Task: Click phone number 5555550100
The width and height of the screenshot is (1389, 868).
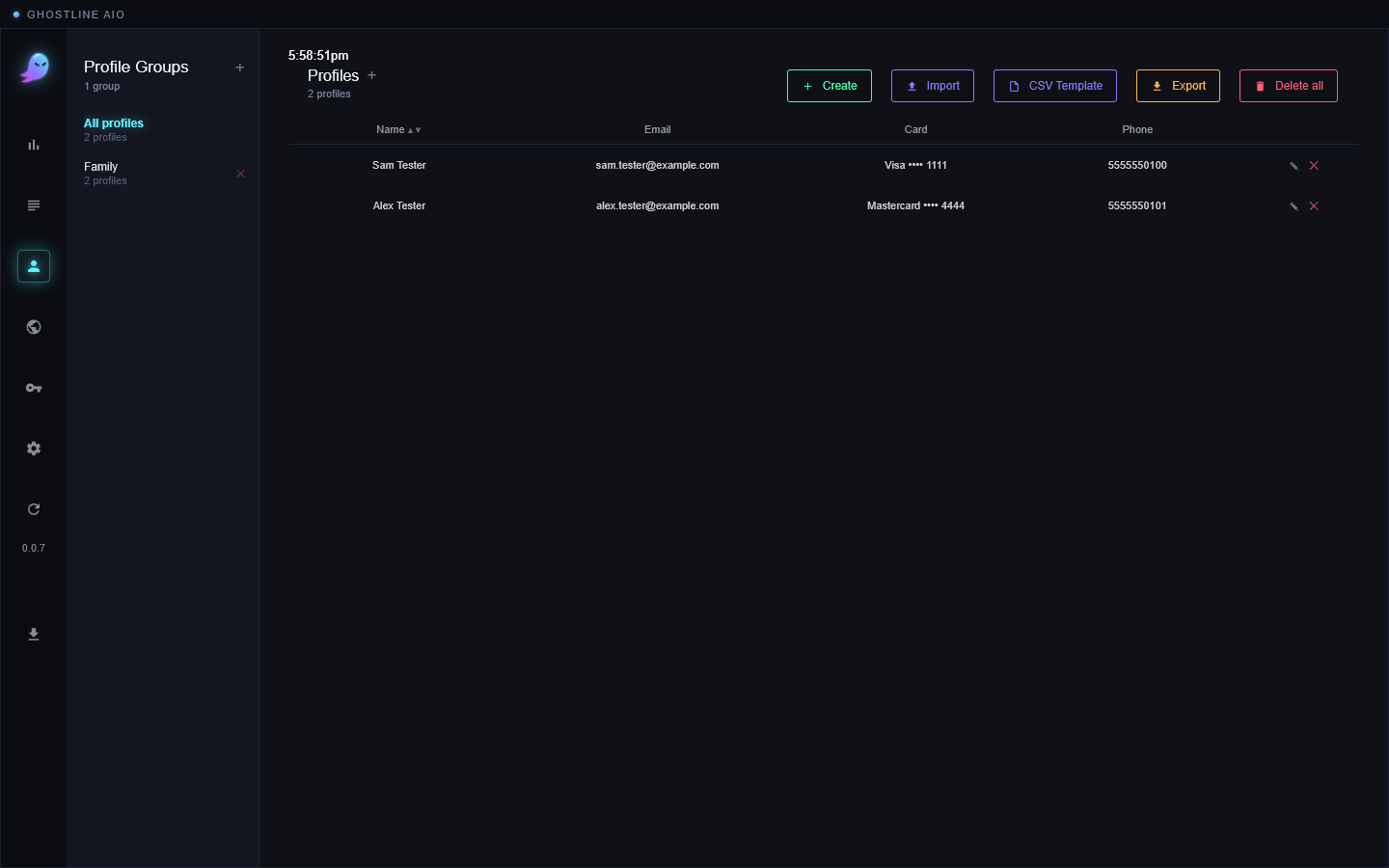Action: click(1137, 165)
